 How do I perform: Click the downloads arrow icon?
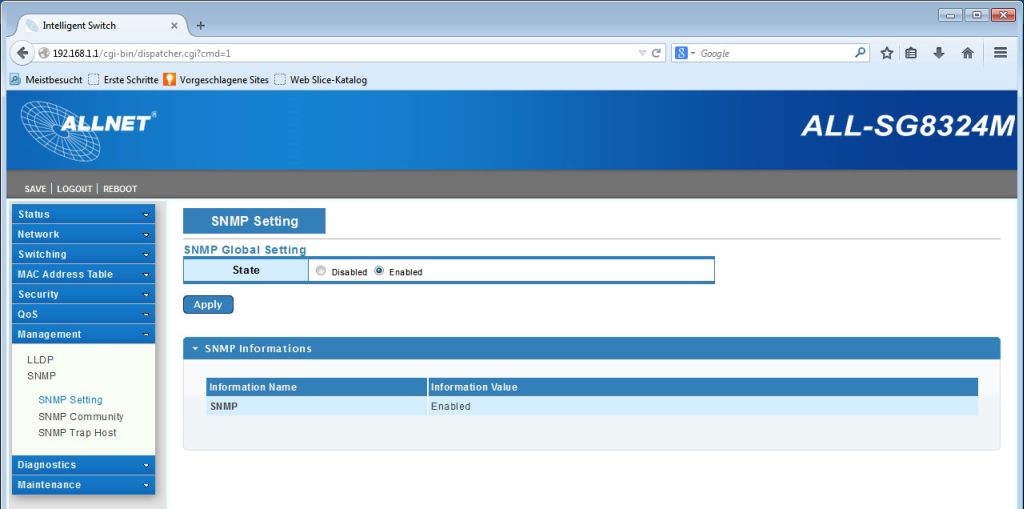(939, 53)
